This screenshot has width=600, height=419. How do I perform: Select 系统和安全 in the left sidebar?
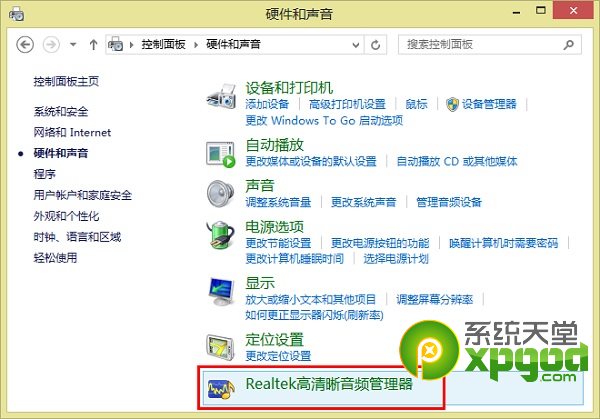60,111
